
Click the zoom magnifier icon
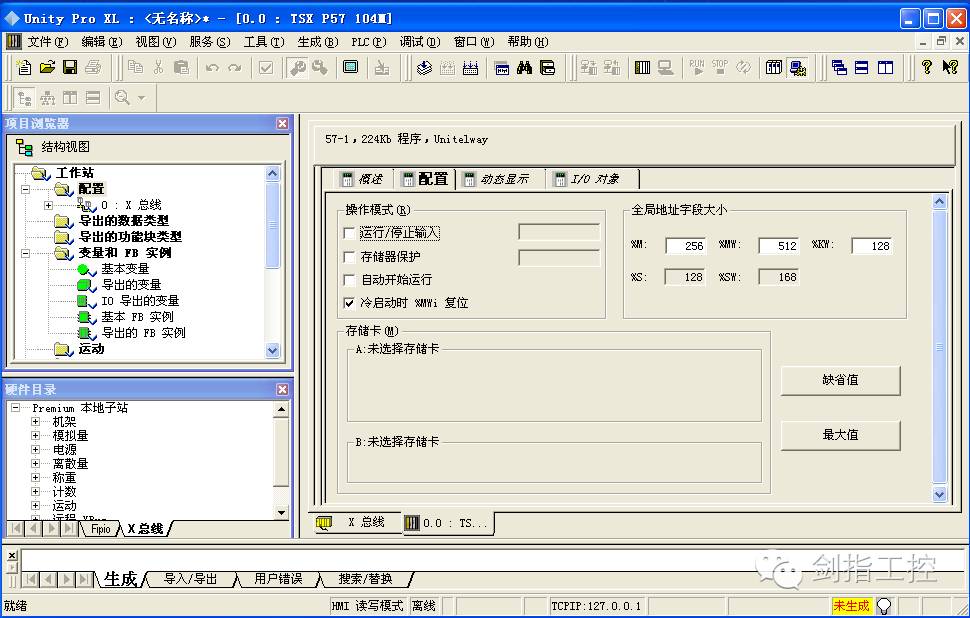(122, 98)
